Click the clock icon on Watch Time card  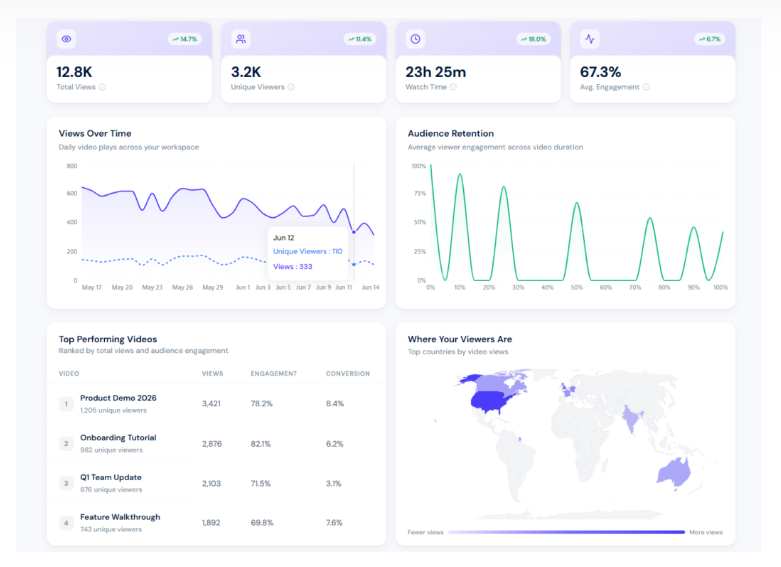[415, 39]
